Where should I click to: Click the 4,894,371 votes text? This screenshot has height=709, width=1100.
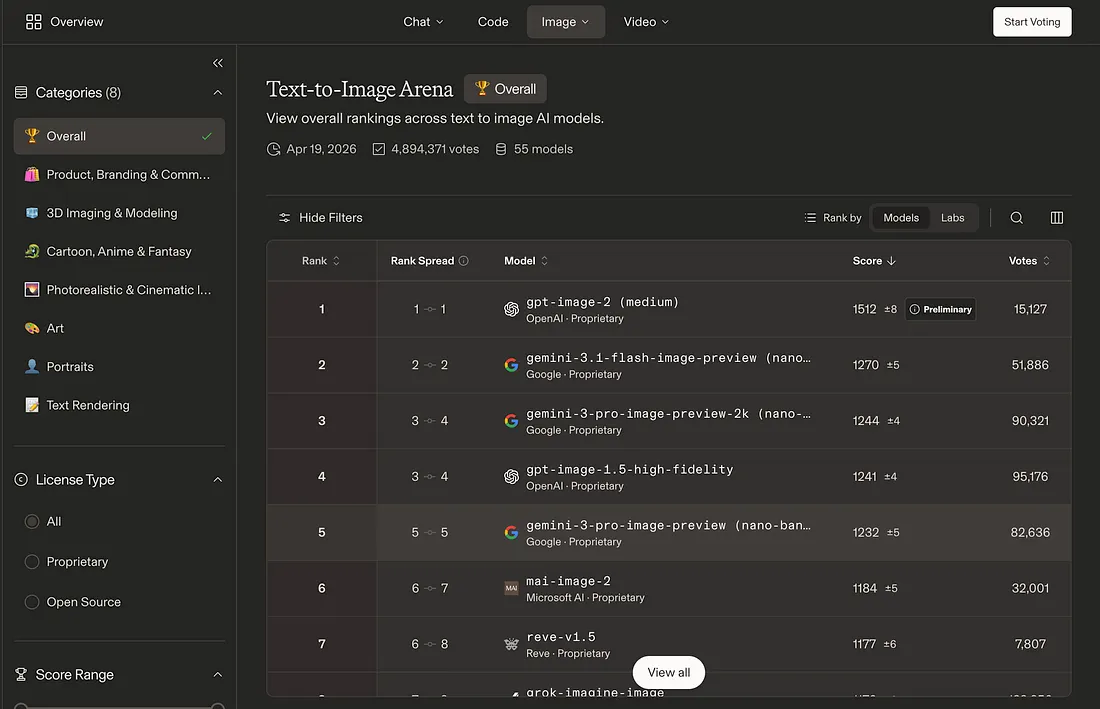(x=435, y=149)
